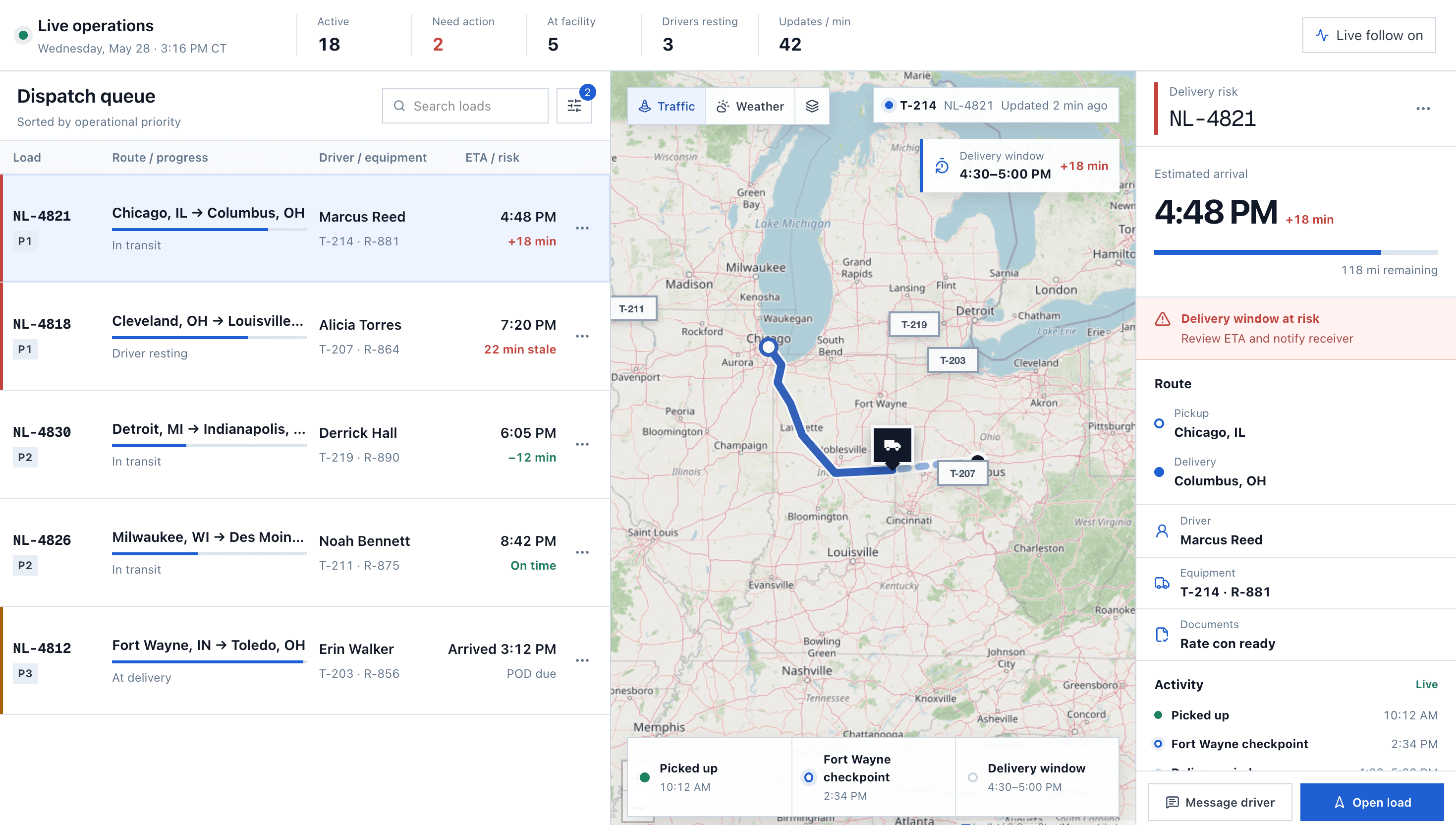Image resolution: width=1456 pixels, height=825 pixels.
Task: Click the delivery window clock icon
Action: 941,166
